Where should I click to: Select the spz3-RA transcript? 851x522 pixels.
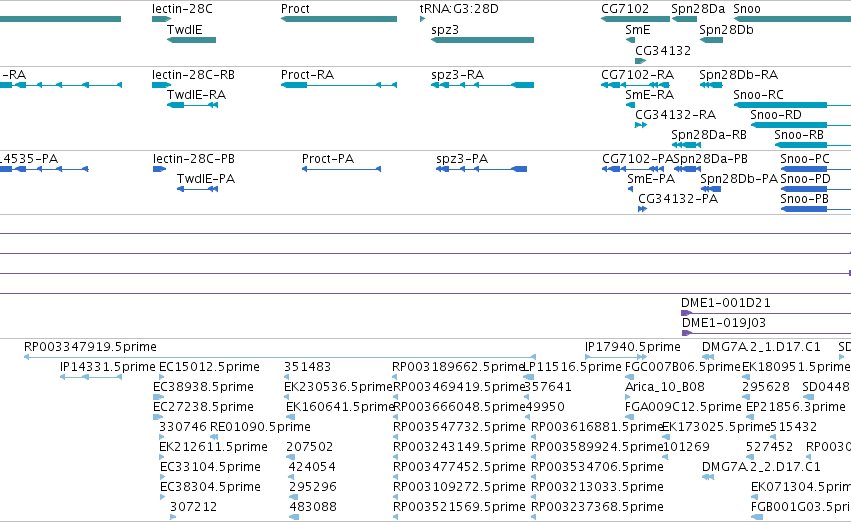click(x=482, y=85)
